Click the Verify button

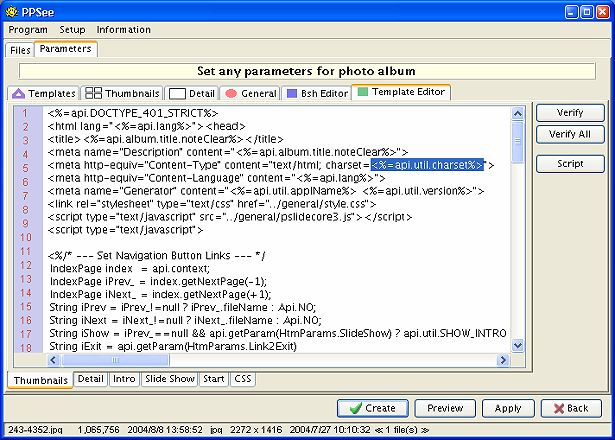click(x=570, y=113)
